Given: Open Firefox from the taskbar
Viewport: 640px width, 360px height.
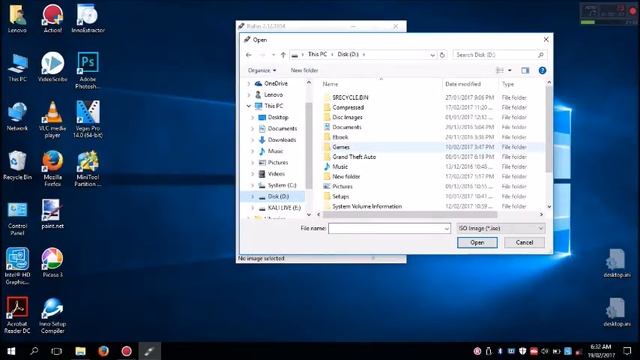Looking at the screenshot, I should (x=103, y=351).
